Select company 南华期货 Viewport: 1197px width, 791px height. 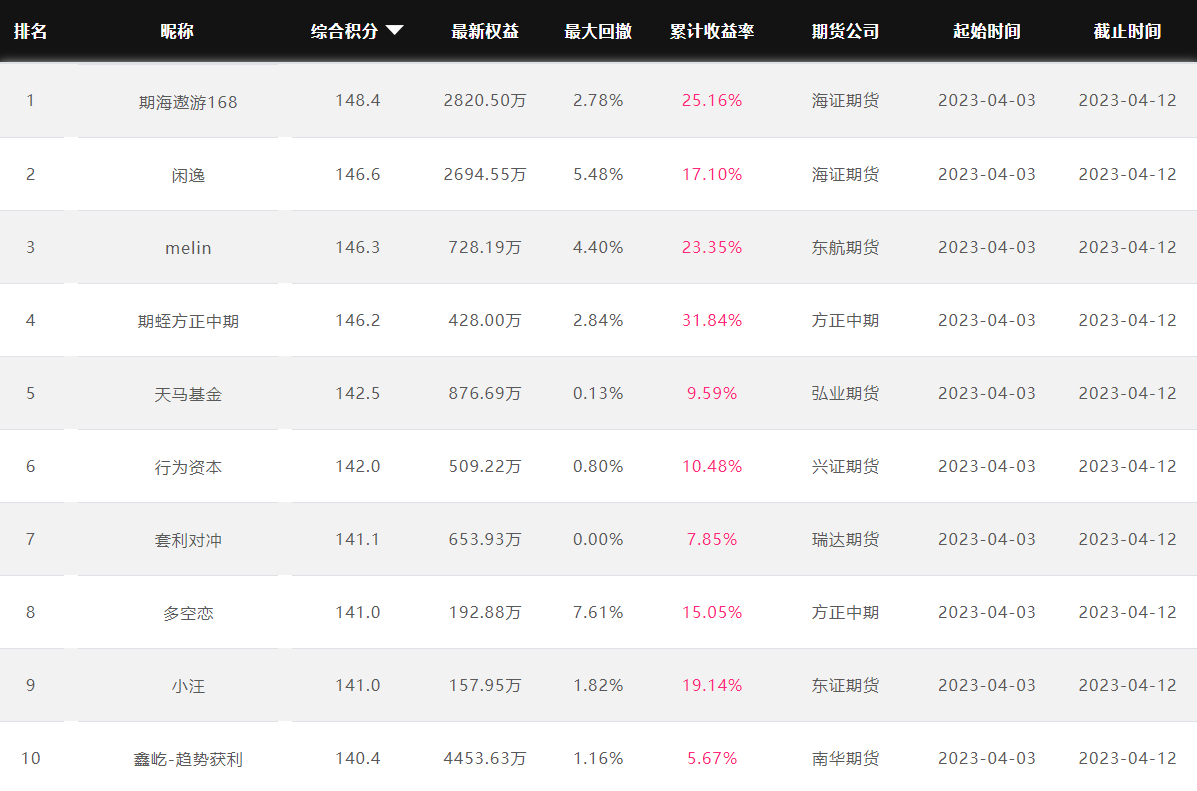845,759
